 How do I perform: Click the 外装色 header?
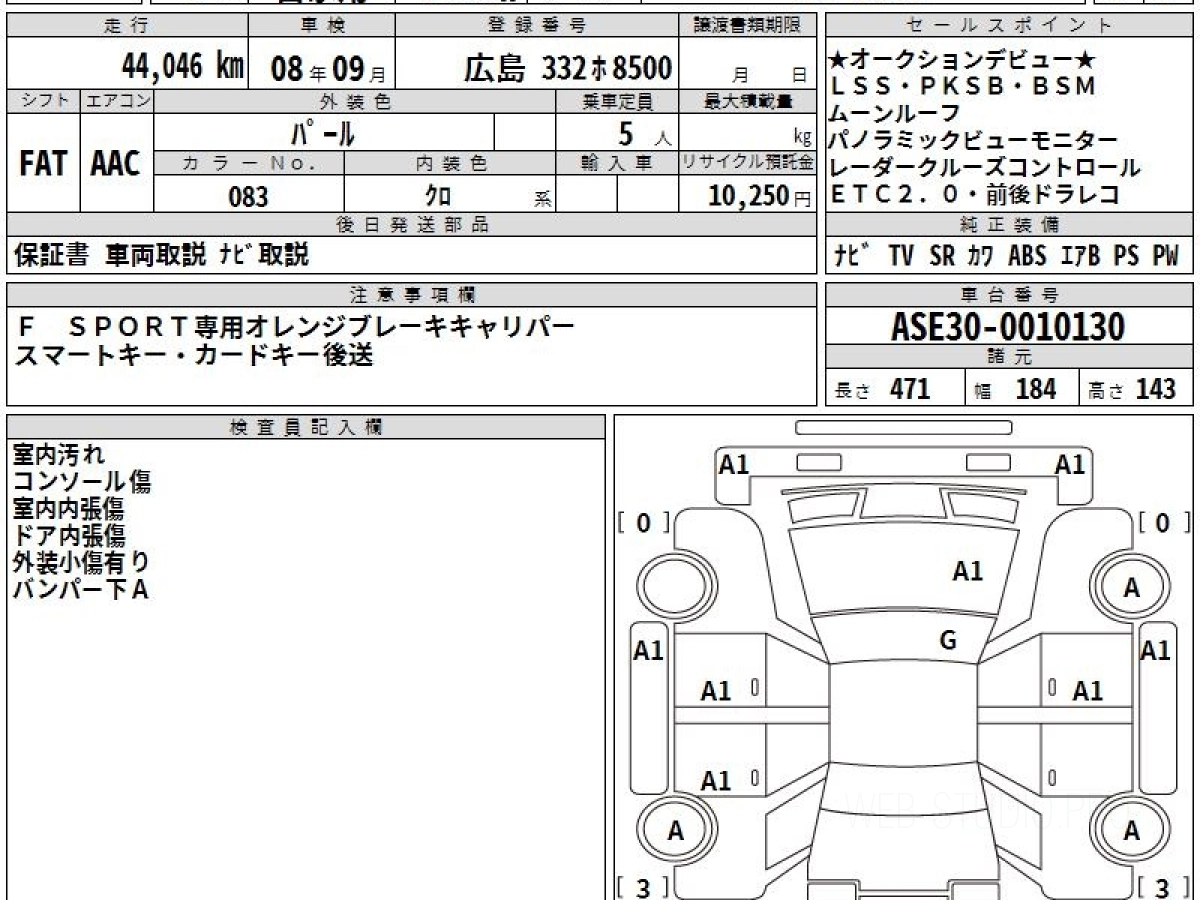point(355,101)
